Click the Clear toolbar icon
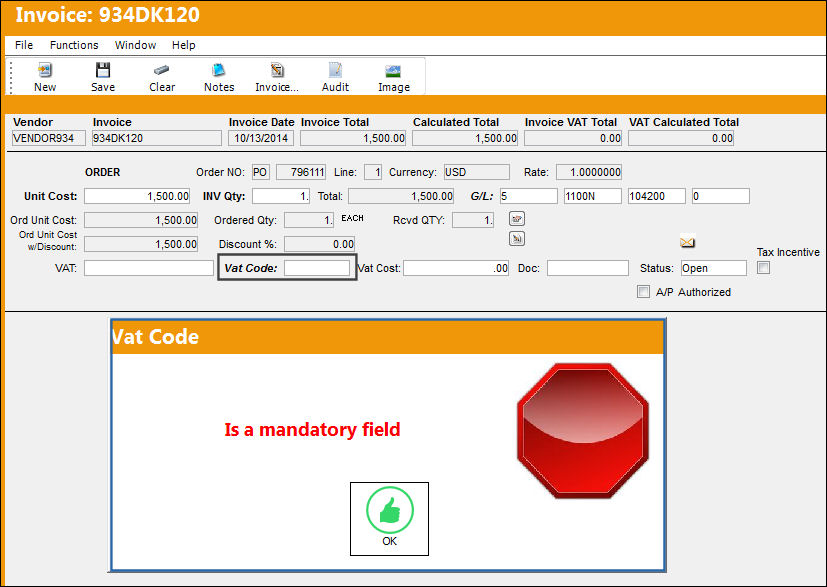Viewport: 827px width, 587px height. (x=161, y=70)
